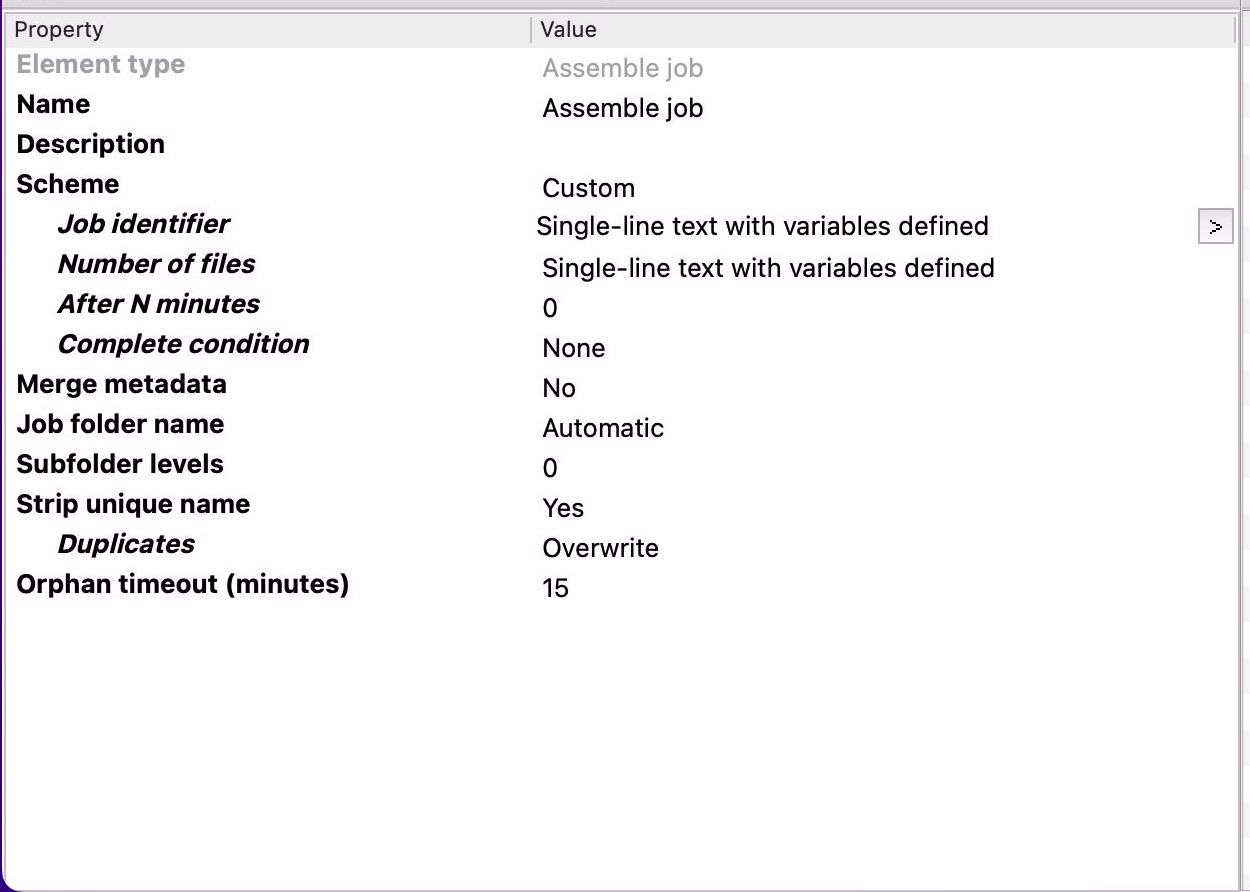Screen dimensions: 1250x892
Task: Select the Value column header
Action: point(567,29)
